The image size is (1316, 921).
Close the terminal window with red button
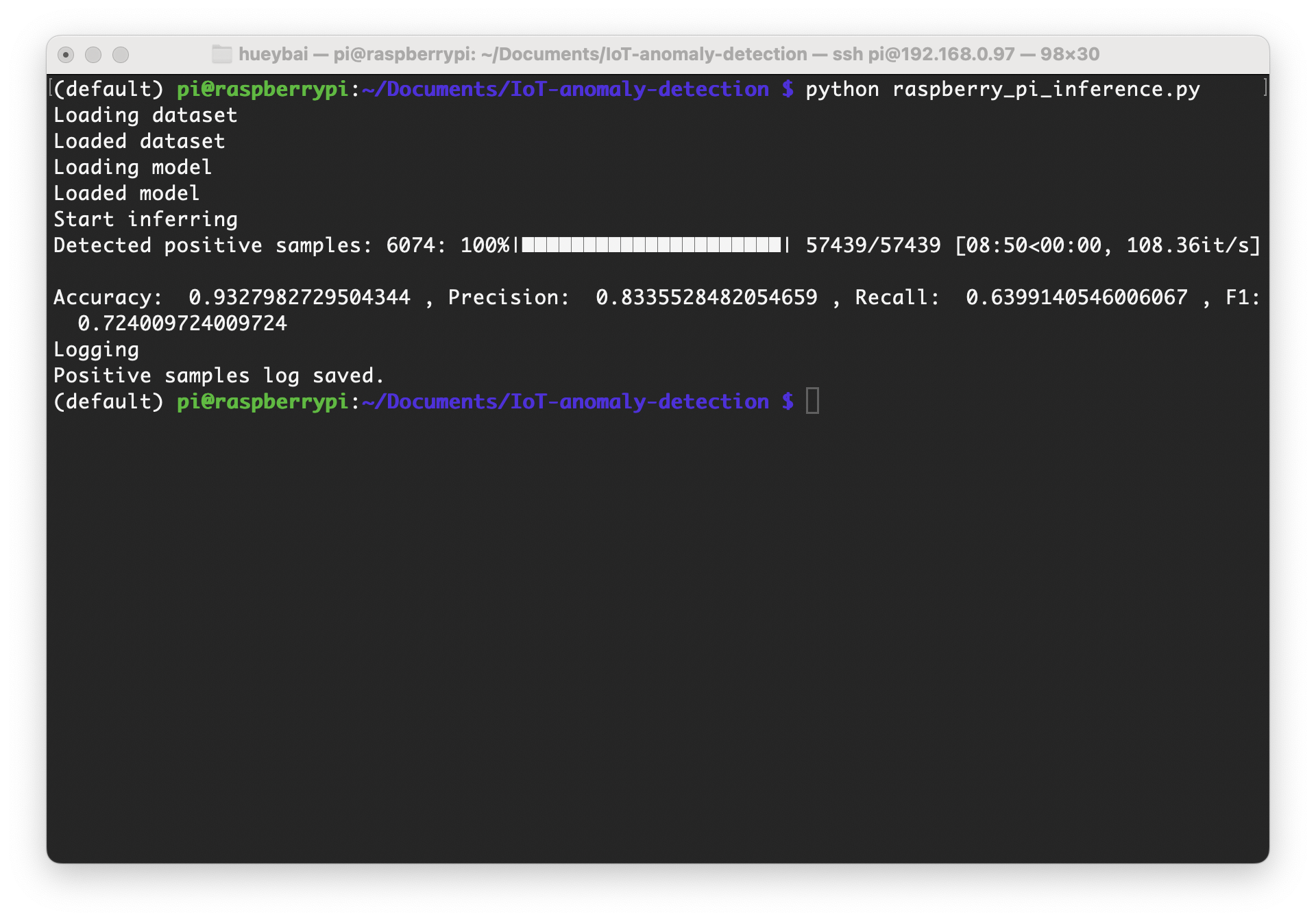coord(66,54)
